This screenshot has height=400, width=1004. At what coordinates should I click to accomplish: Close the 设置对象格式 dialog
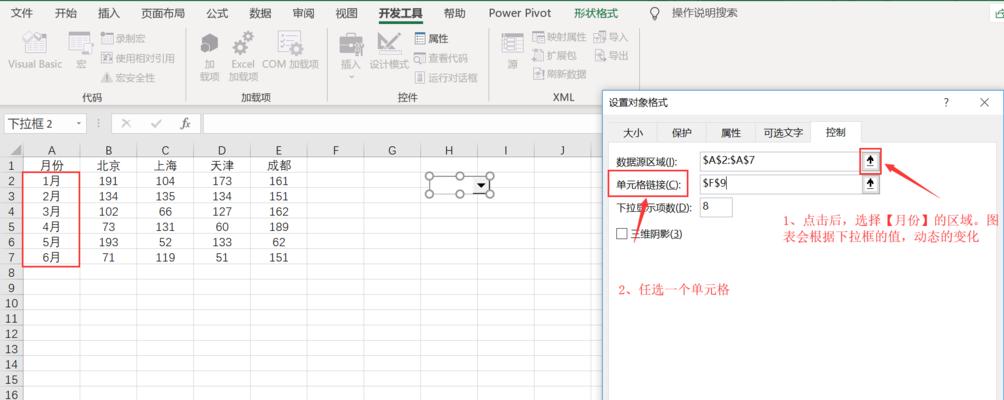click(985, 102)
